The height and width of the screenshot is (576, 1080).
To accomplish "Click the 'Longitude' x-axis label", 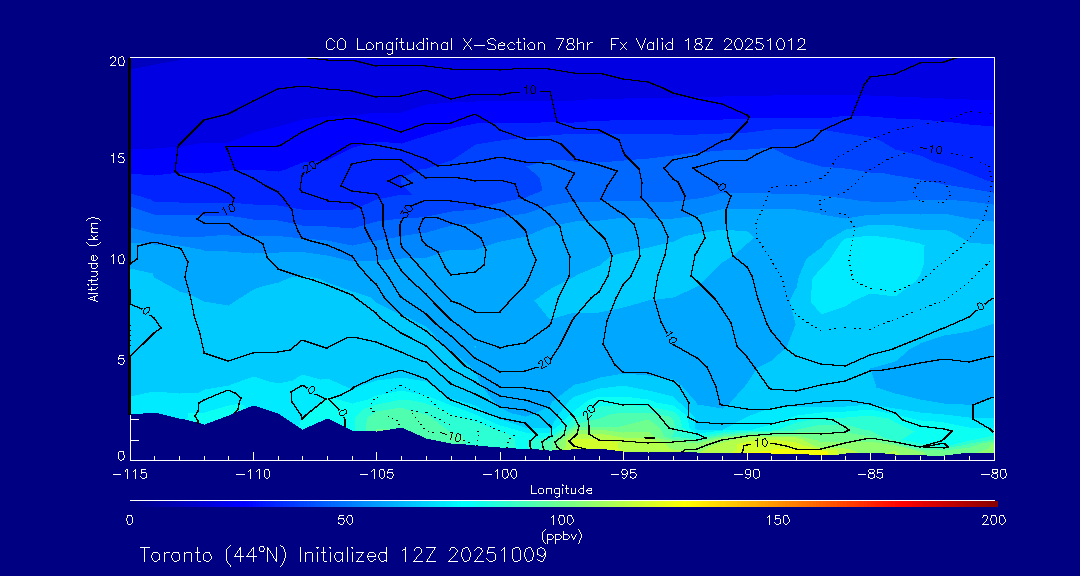I will click(561, 490).
